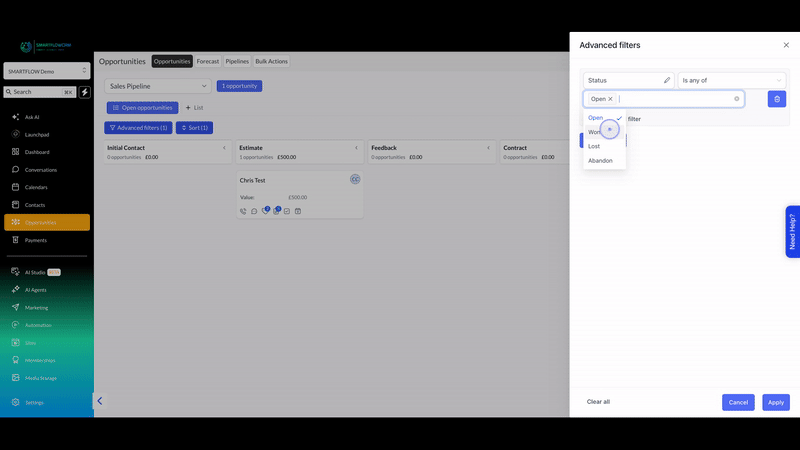Delete the filter with the trash button

[x=777, y=99]
